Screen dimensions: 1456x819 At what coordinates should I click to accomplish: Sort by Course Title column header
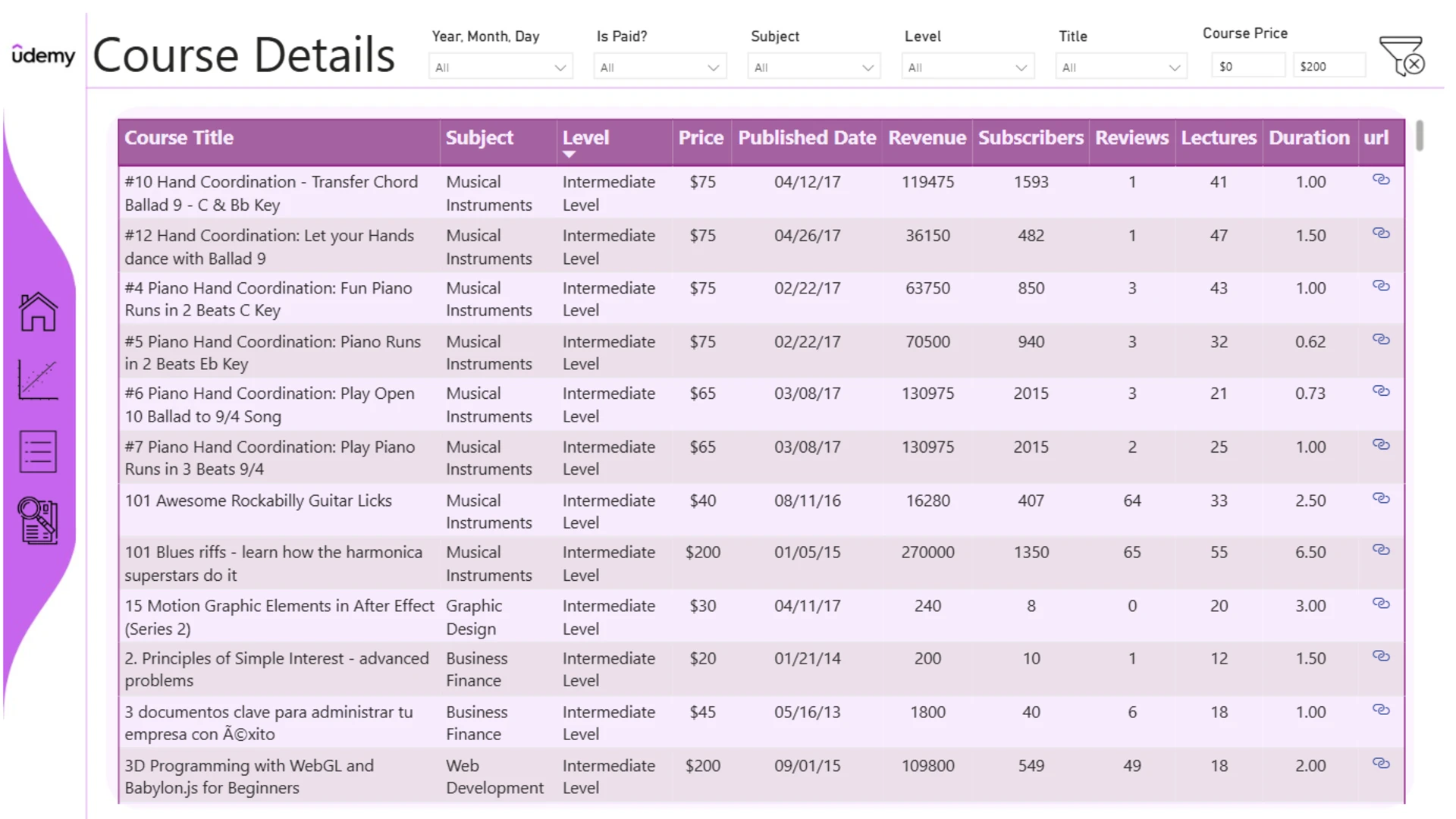pos(179,138)
